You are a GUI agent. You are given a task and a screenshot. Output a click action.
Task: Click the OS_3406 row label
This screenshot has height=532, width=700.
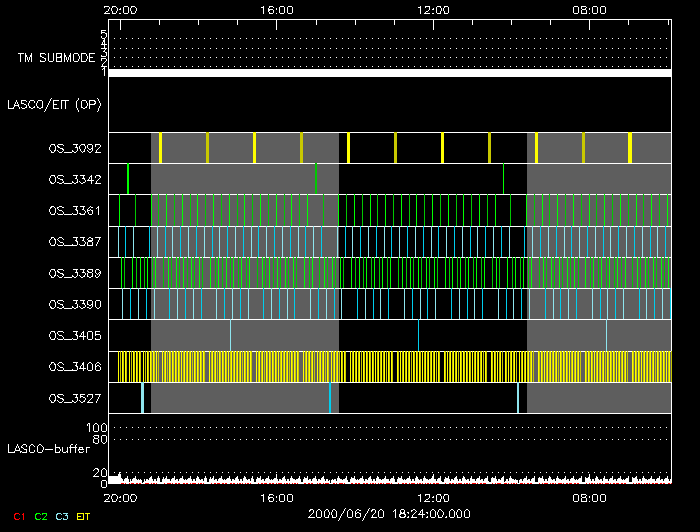(75, 366)
